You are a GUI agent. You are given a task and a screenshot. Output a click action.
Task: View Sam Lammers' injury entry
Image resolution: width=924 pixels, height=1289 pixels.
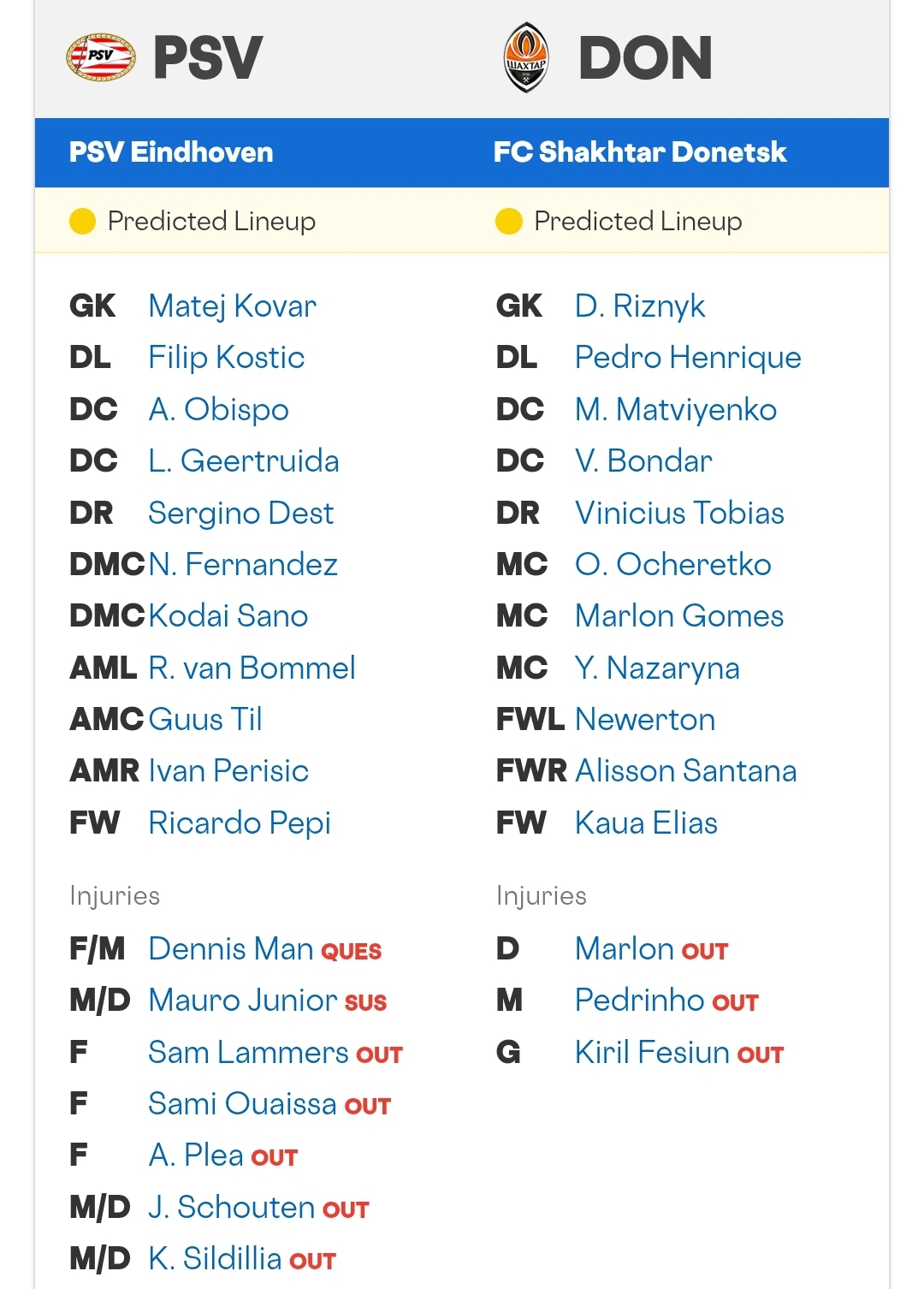click(249, 1053)
